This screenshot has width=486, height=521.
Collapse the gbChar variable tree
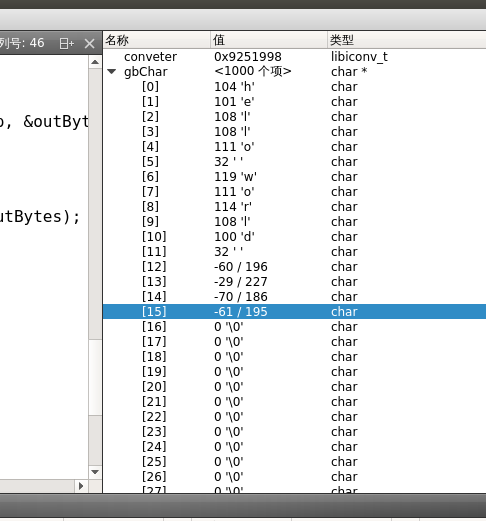pyautogui.click(x=112, y=71)
